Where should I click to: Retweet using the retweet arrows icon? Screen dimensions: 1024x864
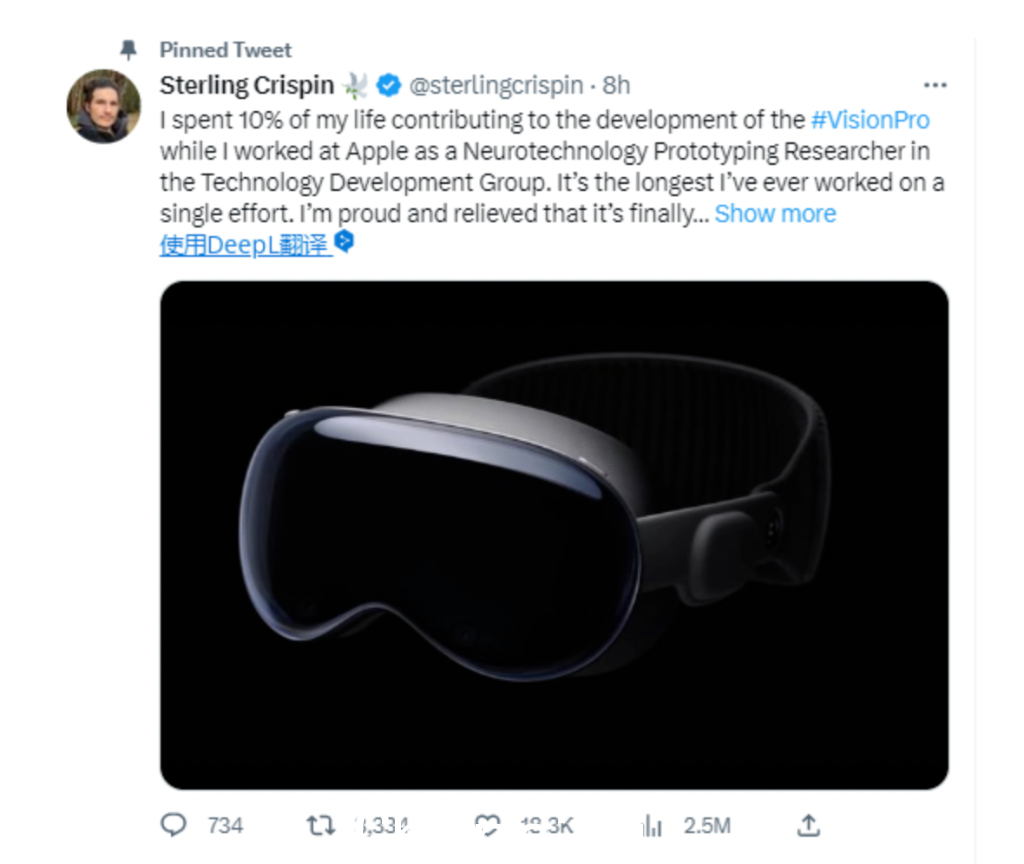321,825
